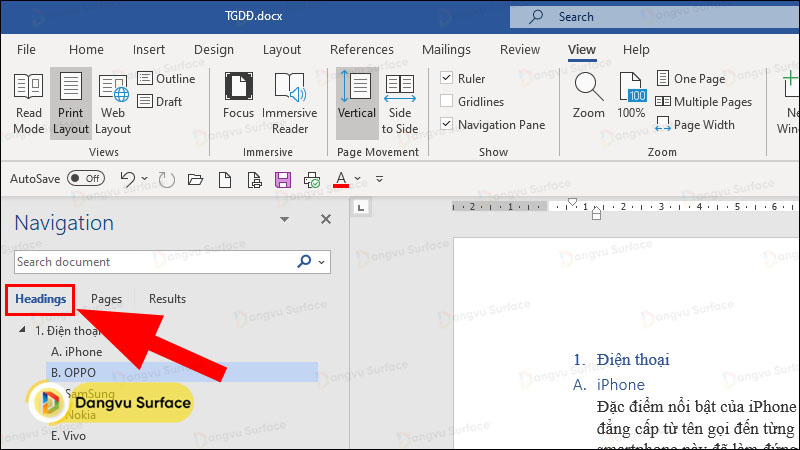
Task: Click the 'Điện thoại' heading in document
Action: point(633,360)
